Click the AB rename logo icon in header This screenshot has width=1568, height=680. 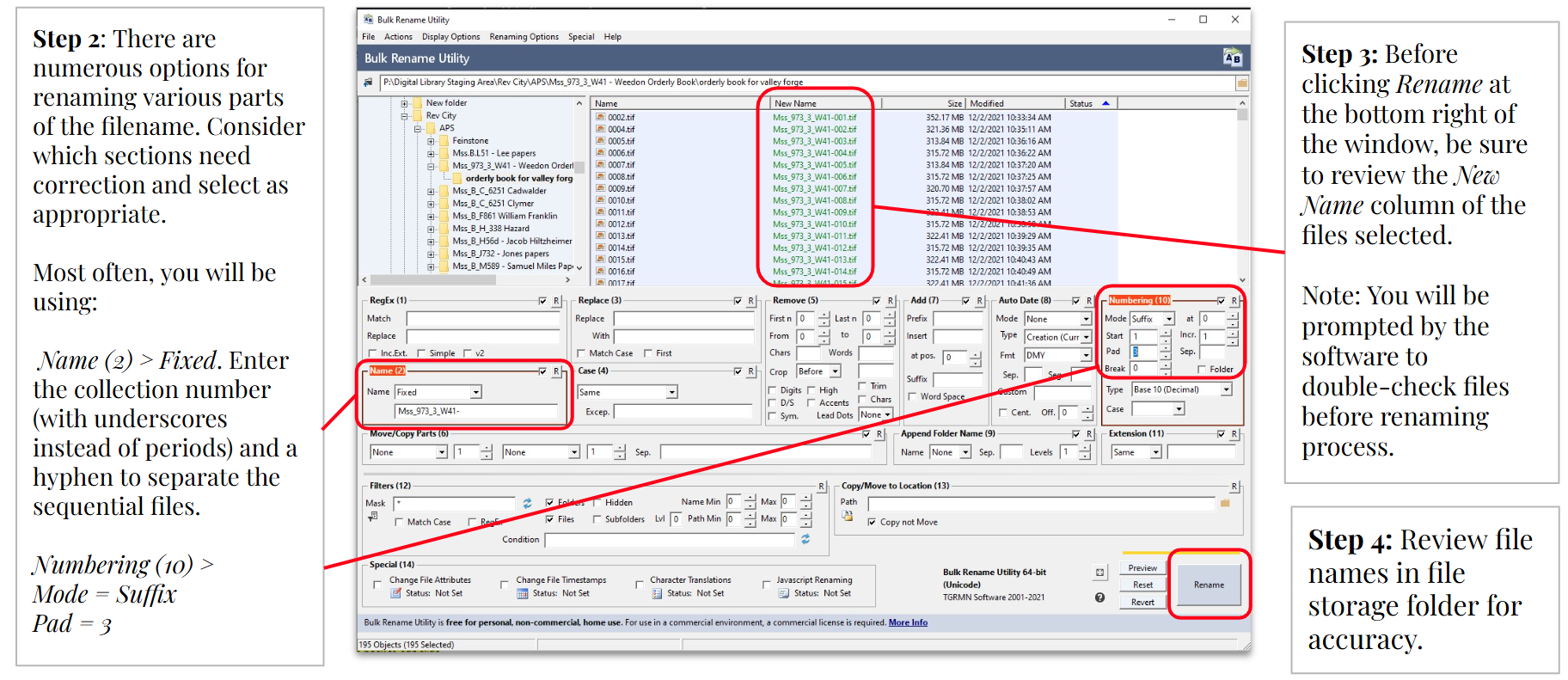1232,58
